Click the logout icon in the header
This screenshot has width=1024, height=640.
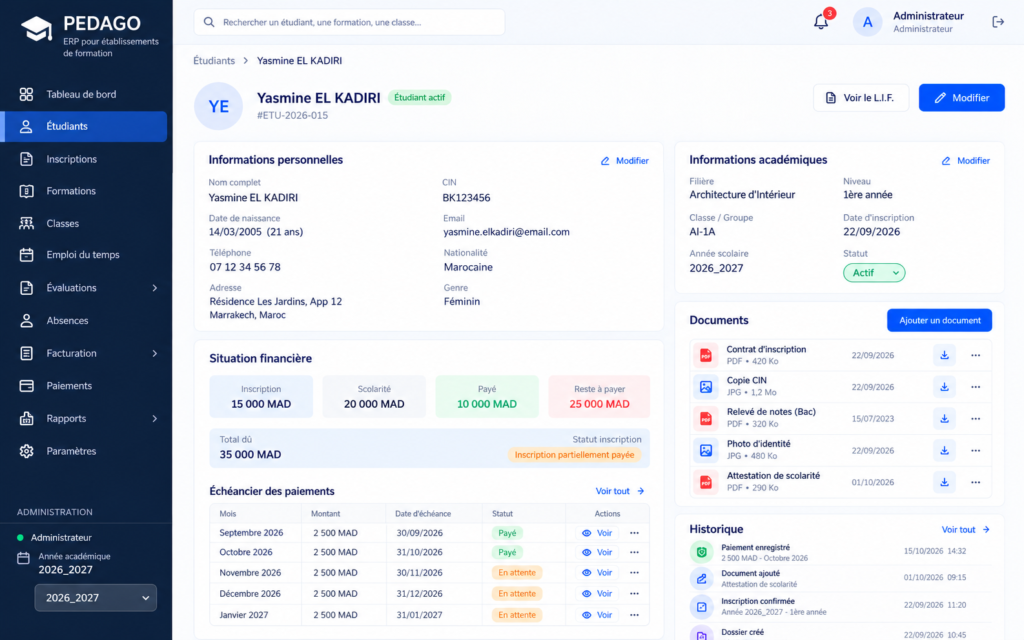[998, 22]
